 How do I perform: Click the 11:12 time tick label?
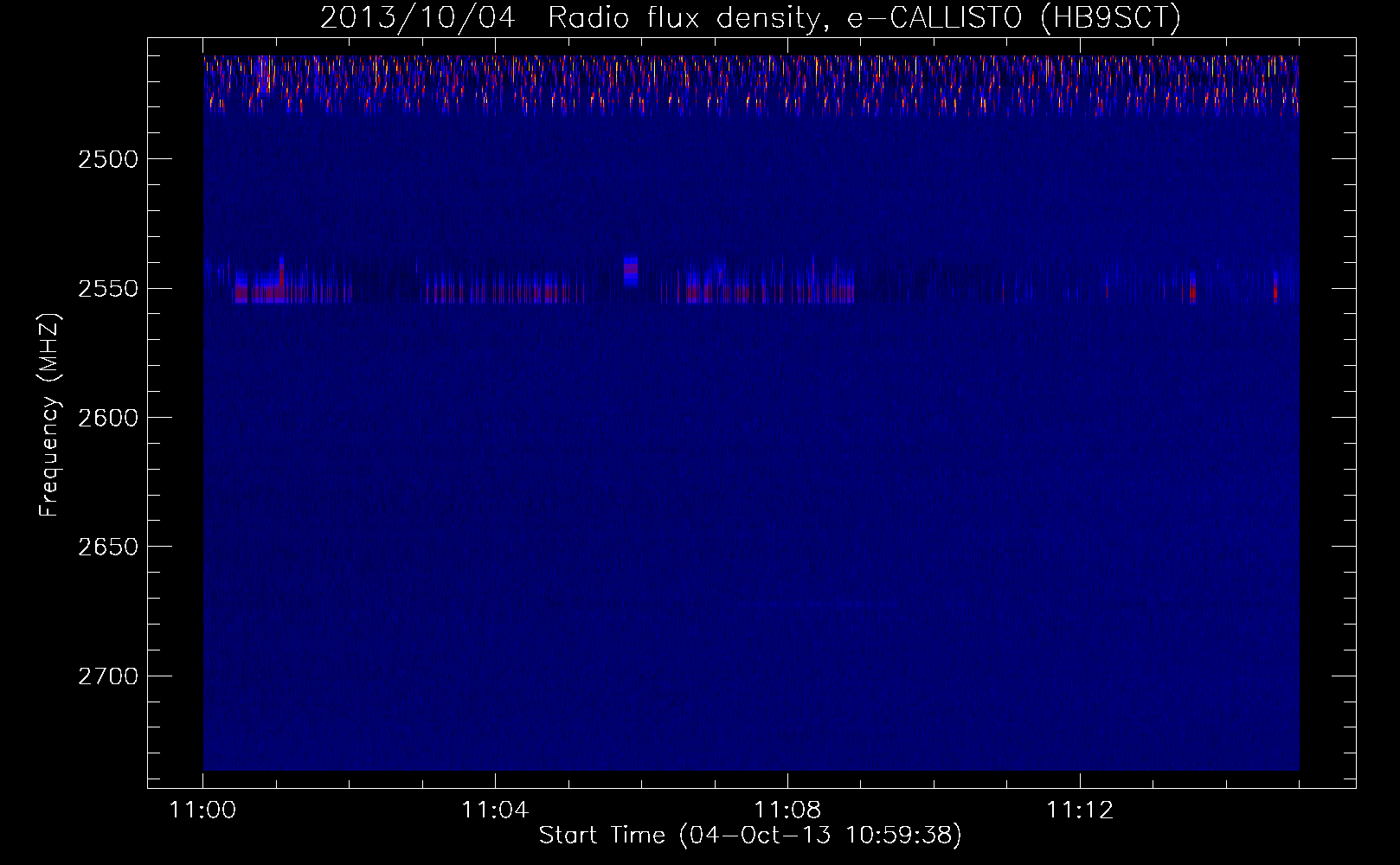point(1079,811)
